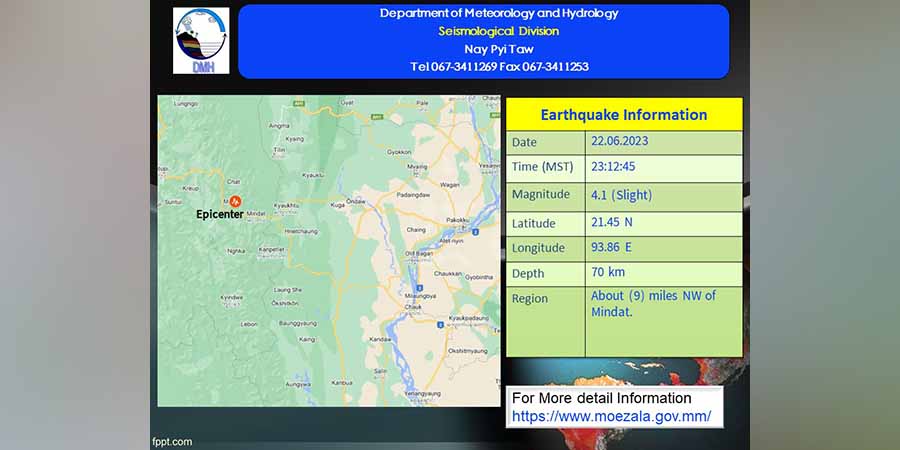
Task: Click the 'Kanpetlet' place name on map
Action: (x=271, y=250)
